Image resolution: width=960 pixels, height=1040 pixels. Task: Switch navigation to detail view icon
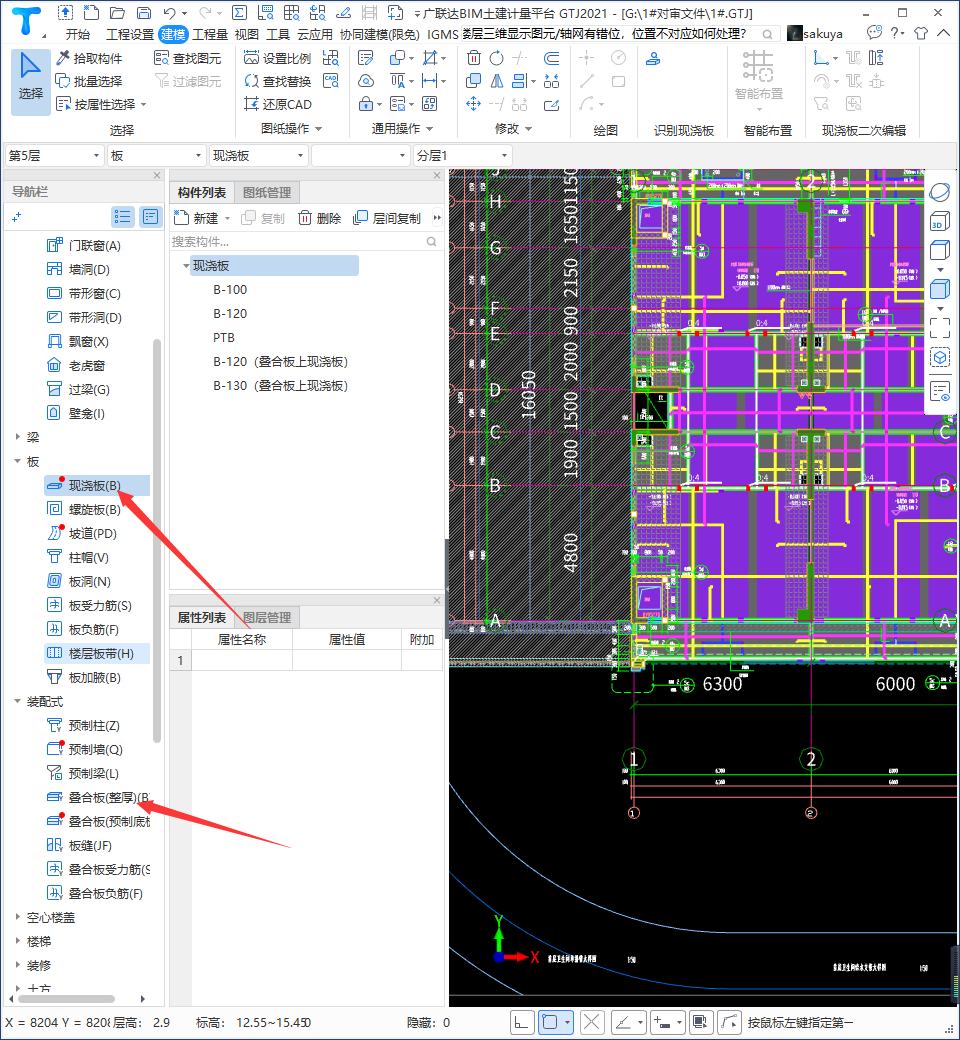point(151,217)
